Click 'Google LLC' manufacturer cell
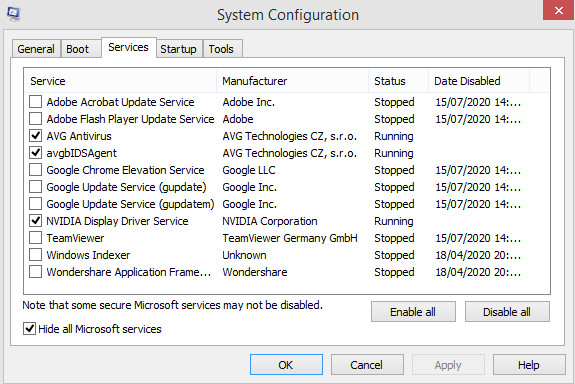This screenshot has height=384, width=575. pyautogui.click(x=249, y=170)
